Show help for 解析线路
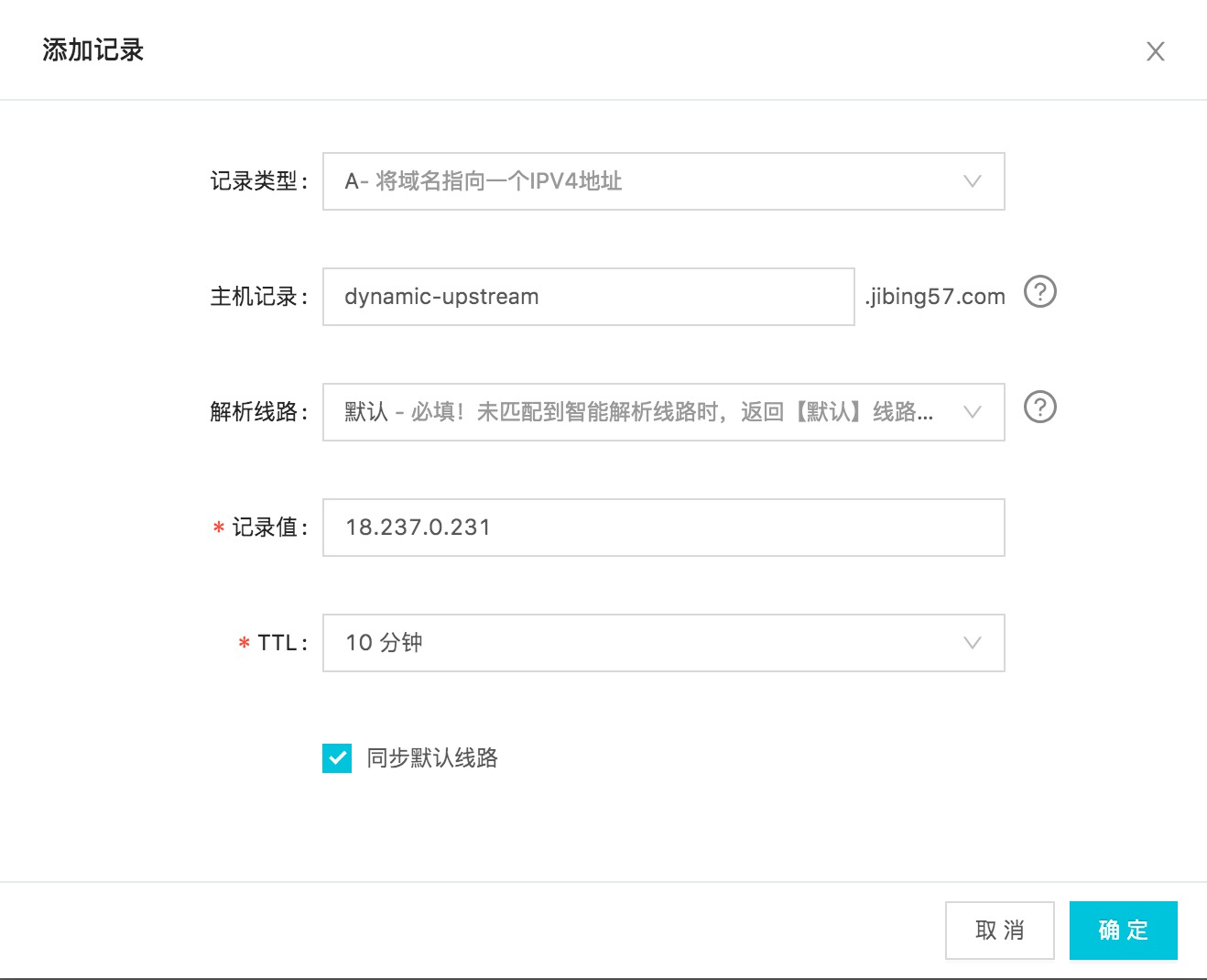 1040,408
